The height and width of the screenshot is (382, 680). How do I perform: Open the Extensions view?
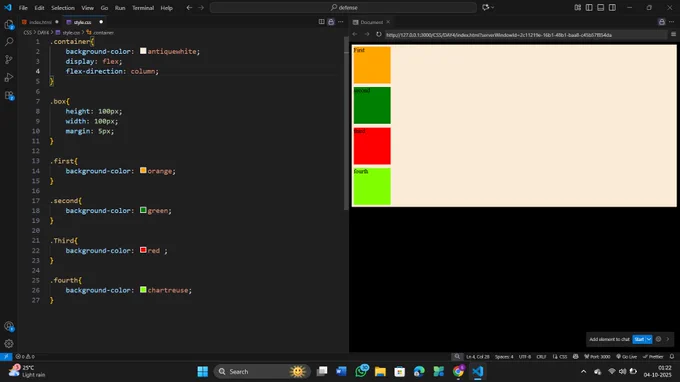[9, 95]
